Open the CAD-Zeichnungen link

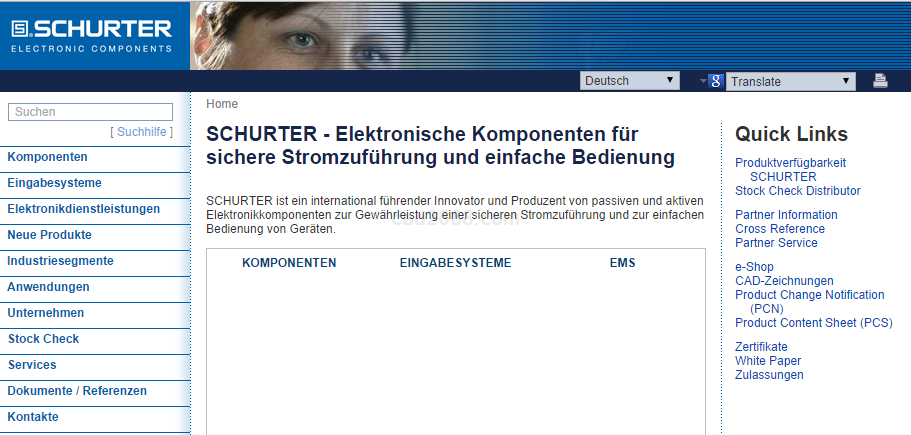click(x=784, y=281)
